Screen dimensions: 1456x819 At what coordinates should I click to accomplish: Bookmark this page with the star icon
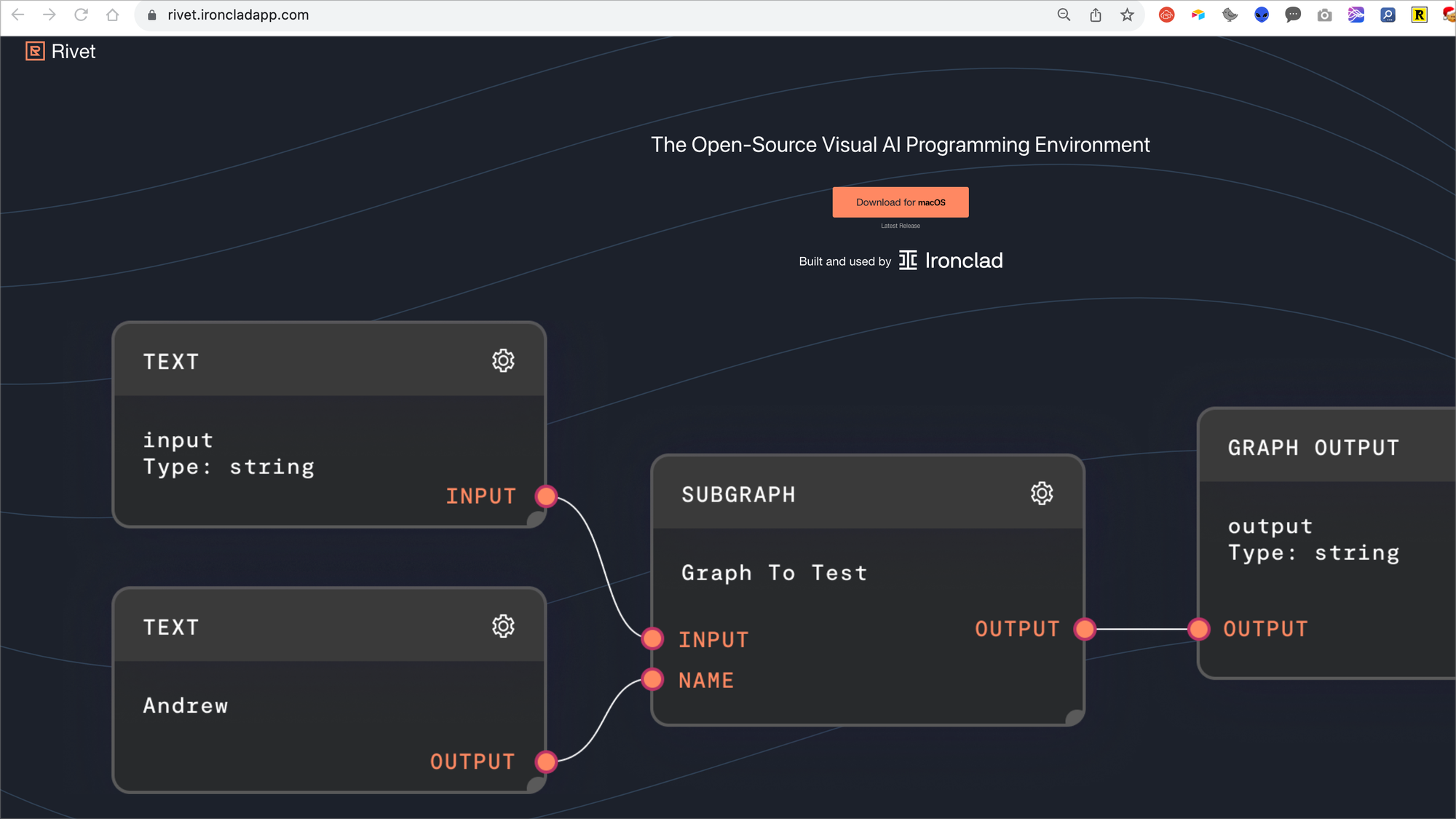(x=1127, y=15)
